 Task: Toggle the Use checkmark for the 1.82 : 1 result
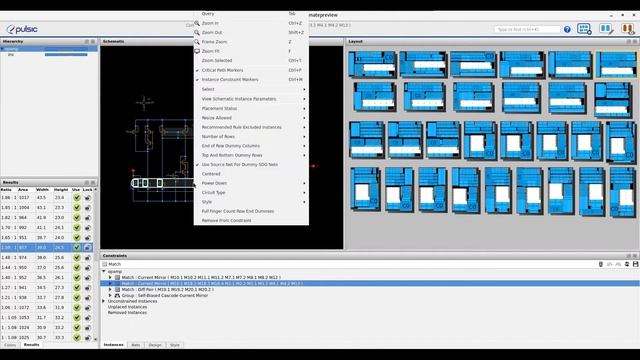(76, 218)
